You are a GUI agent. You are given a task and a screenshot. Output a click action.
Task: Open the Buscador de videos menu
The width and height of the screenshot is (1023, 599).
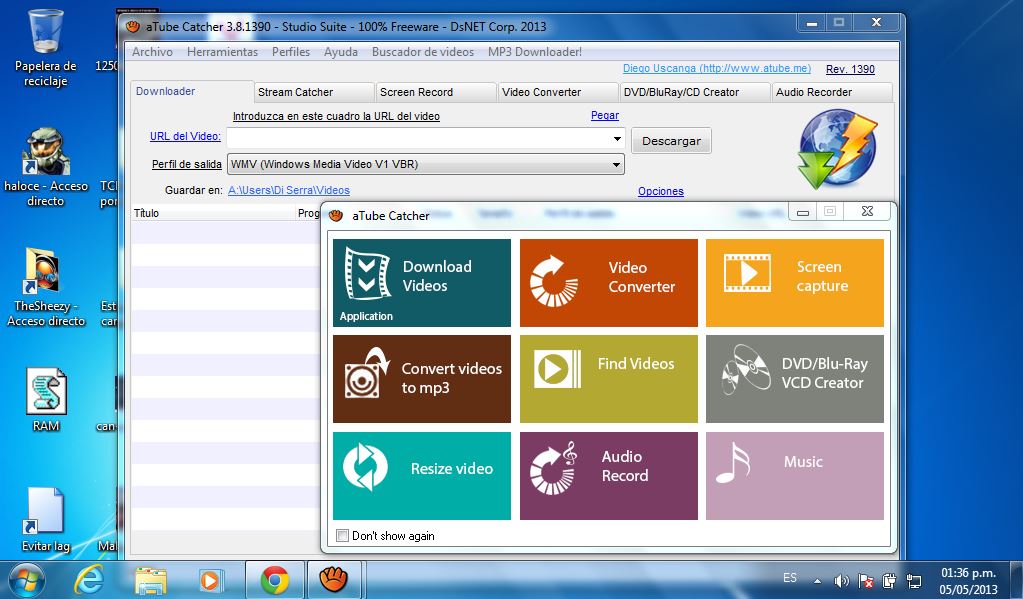tap(423, 52)
